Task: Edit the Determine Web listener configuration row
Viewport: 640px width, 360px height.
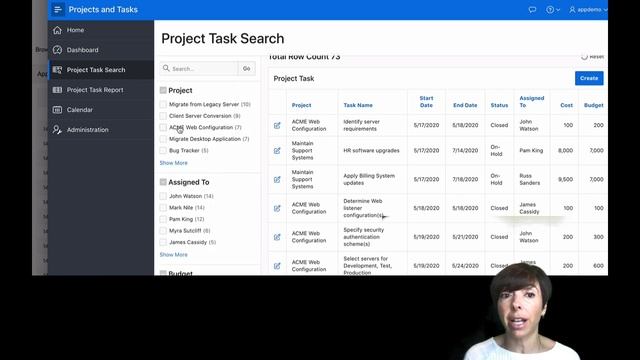Action: [x=277, y=208]
